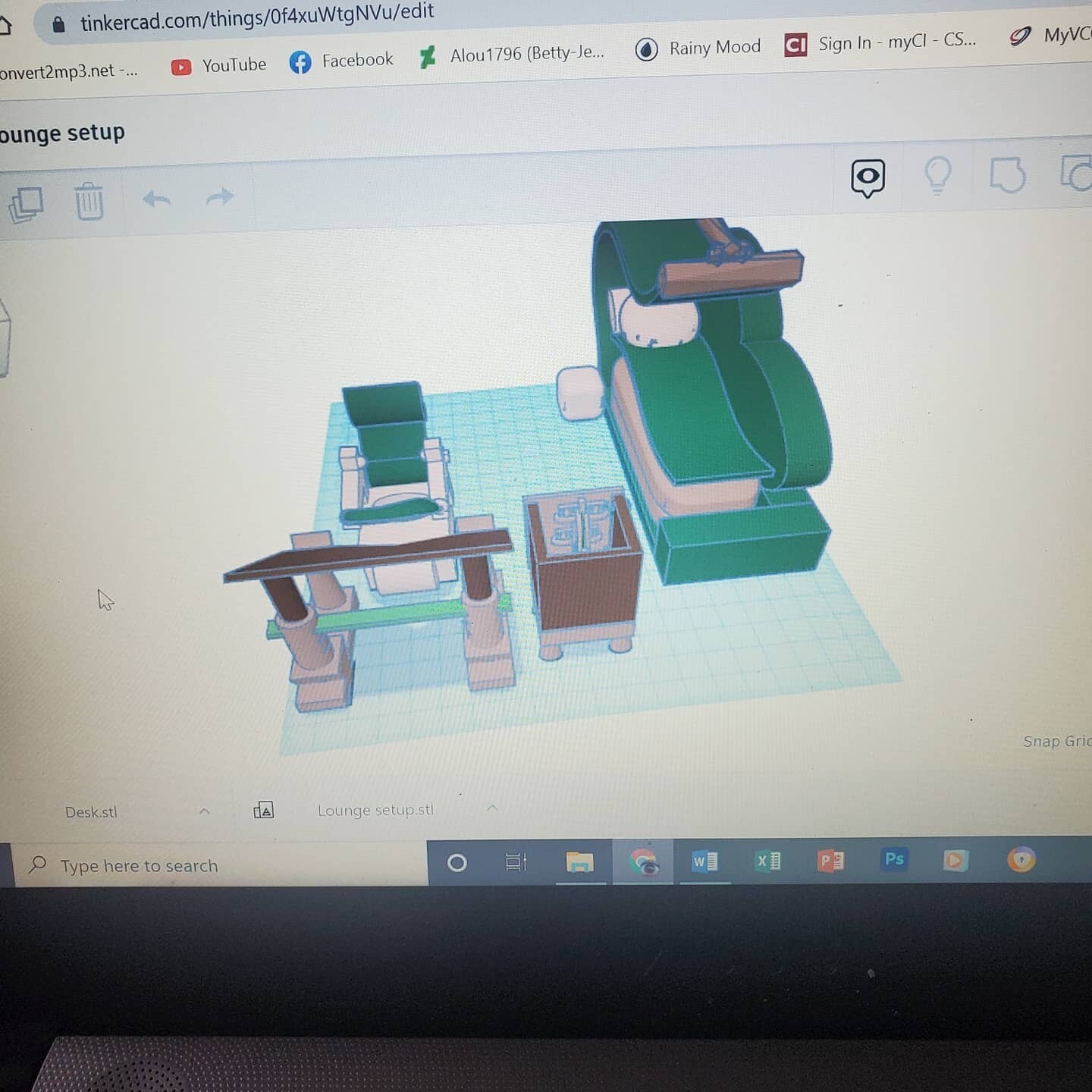Toggle Show all eye bubble icon
This screenshot has height=1092, width=1092.
click(x=868, y=177)
